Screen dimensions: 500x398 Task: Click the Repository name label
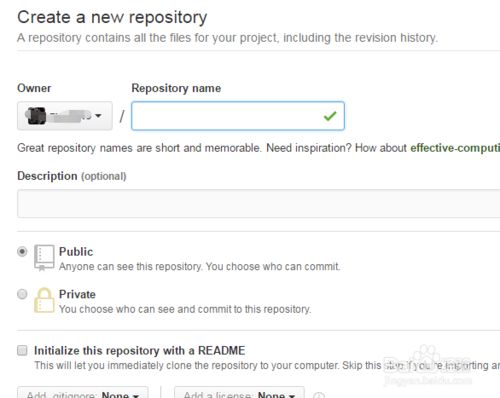[176, 88]
